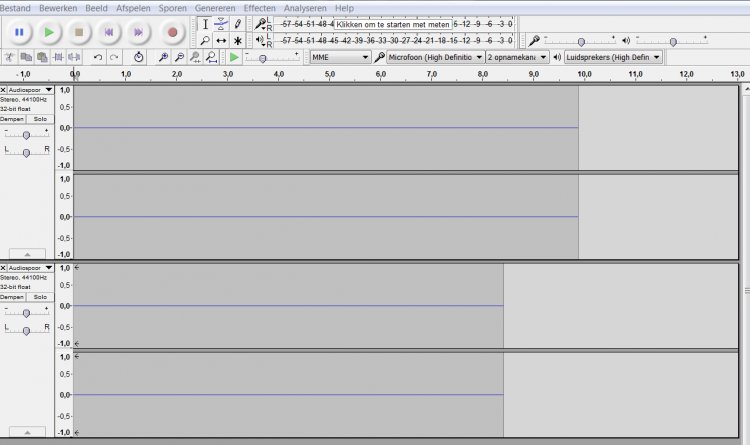The width and height of the screenshot is (750, 445).
Task: Collapse the first track with bottom arrow
Action: [x=27, y=254]
